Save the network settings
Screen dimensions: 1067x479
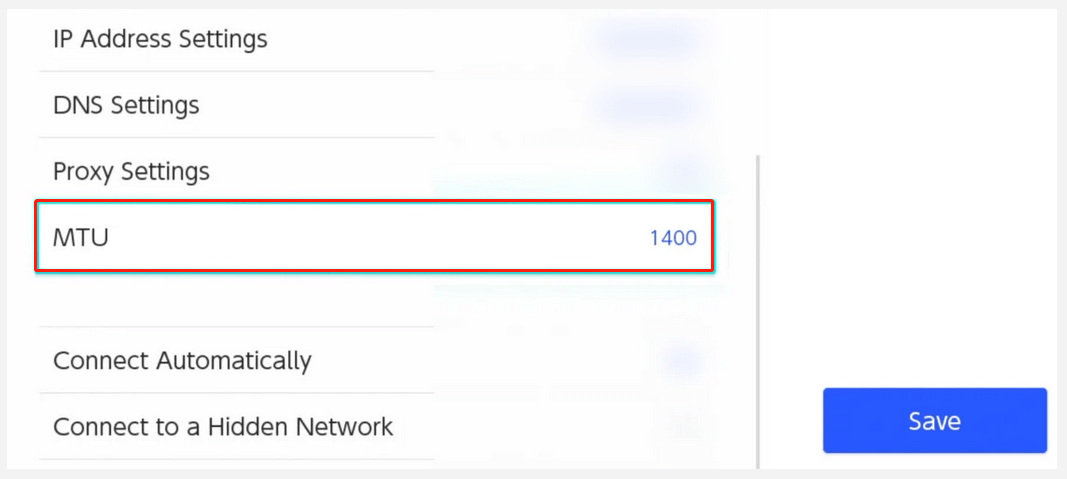[934, 420]
